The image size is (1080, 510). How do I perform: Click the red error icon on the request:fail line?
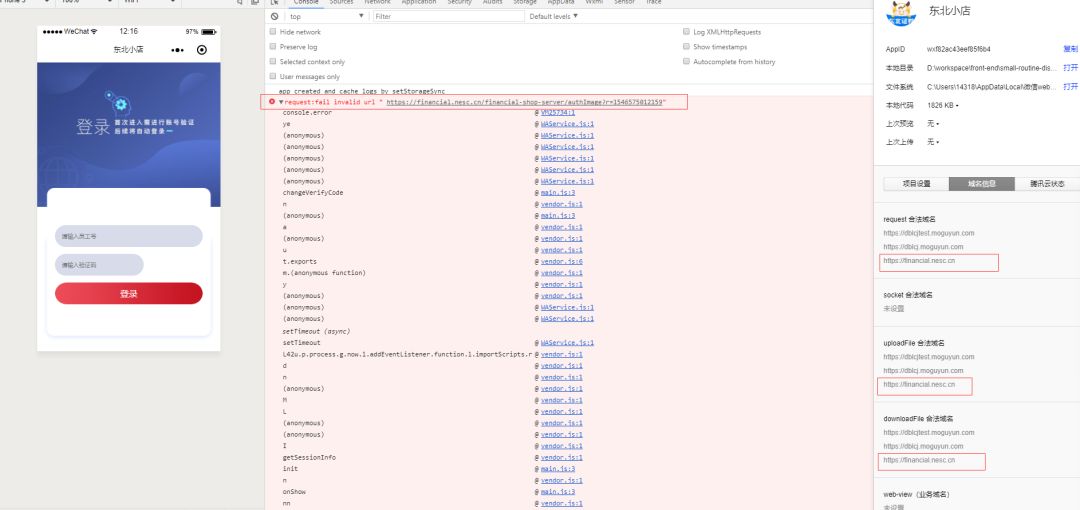272,101
